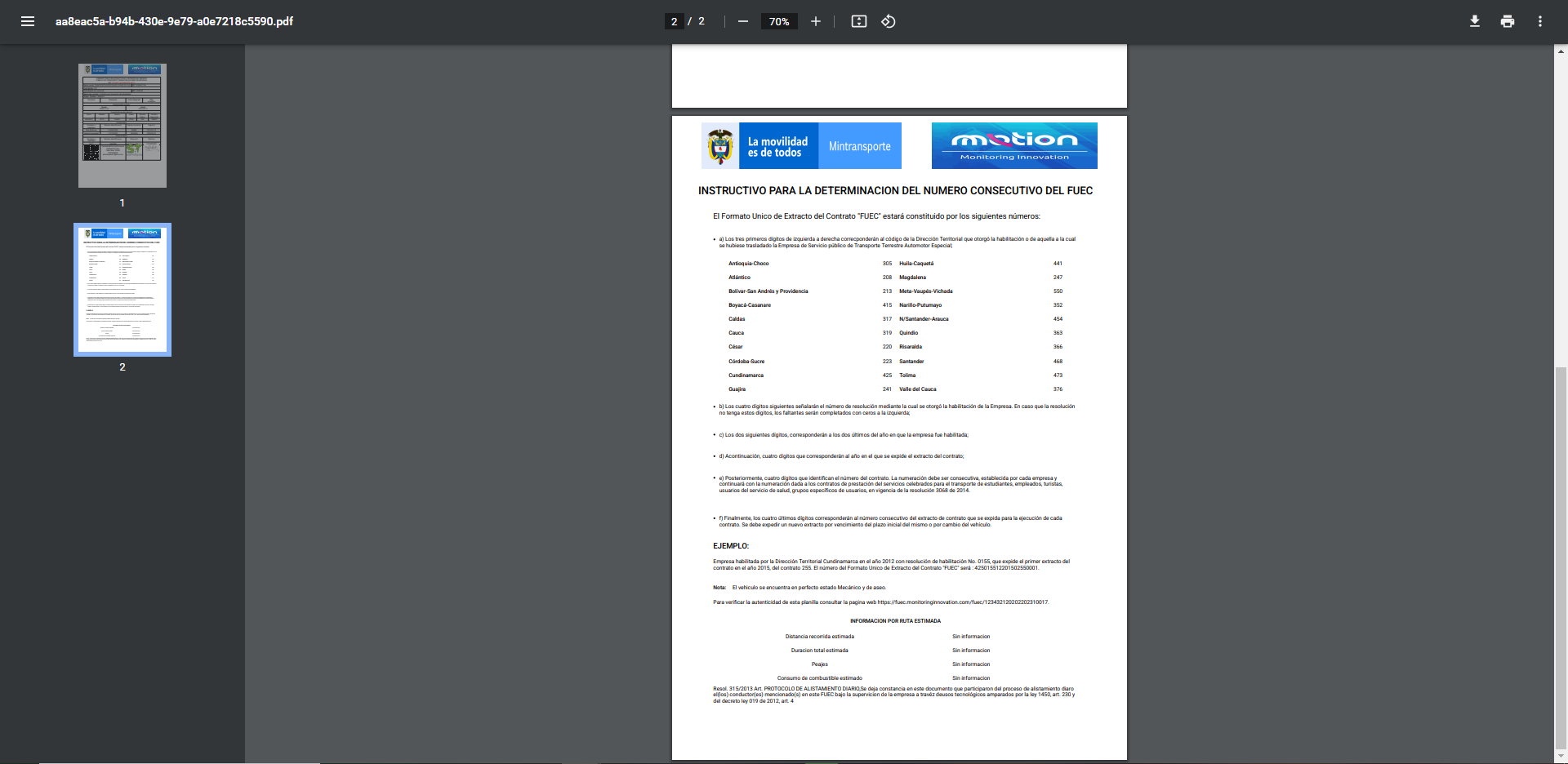Print the PDF document
Screen dimensions: 1568x764
pos(1507,21)
